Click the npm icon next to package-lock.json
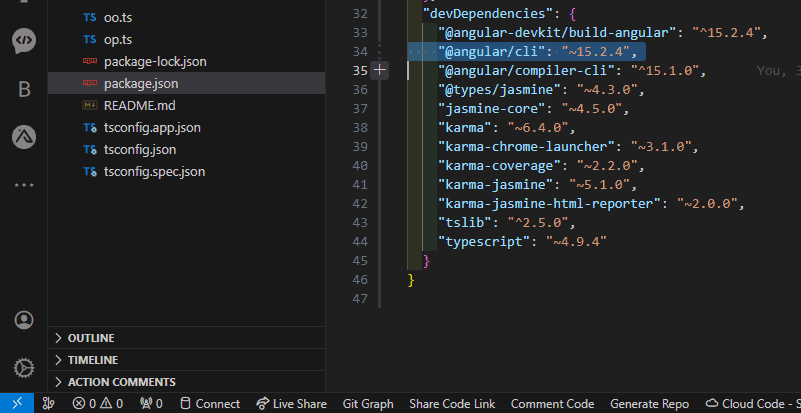Screen dimensions: 801x413 89,61
